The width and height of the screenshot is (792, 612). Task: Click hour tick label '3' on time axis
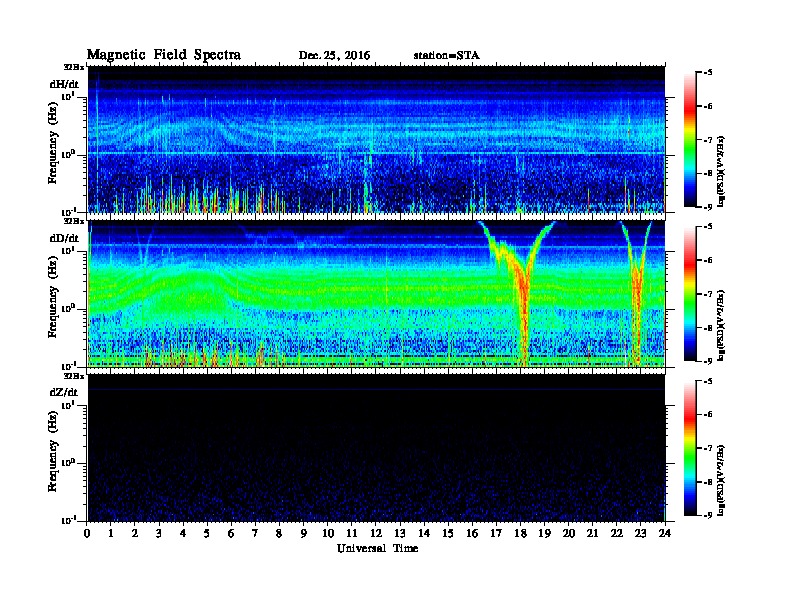pos(159,534)
